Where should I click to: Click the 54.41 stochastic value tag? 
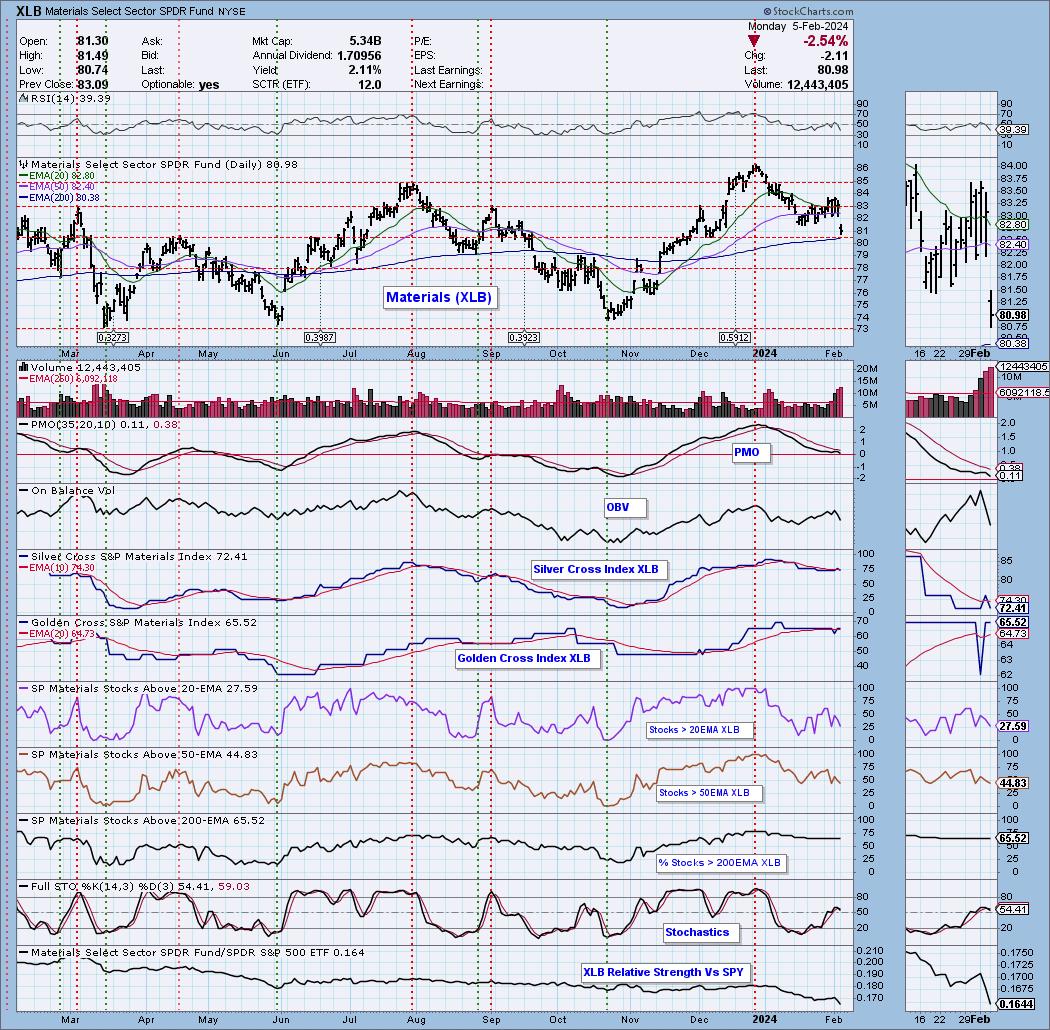coord(1012,909)
